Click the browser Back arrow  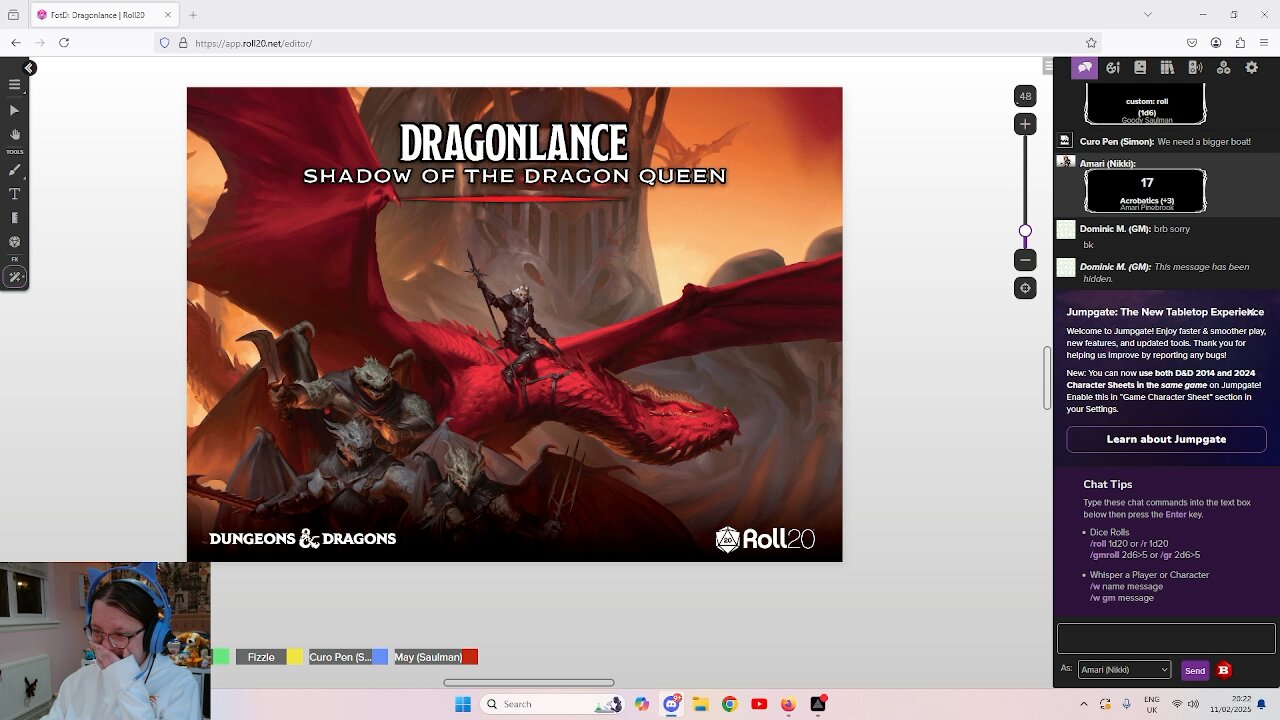(16, 43)
